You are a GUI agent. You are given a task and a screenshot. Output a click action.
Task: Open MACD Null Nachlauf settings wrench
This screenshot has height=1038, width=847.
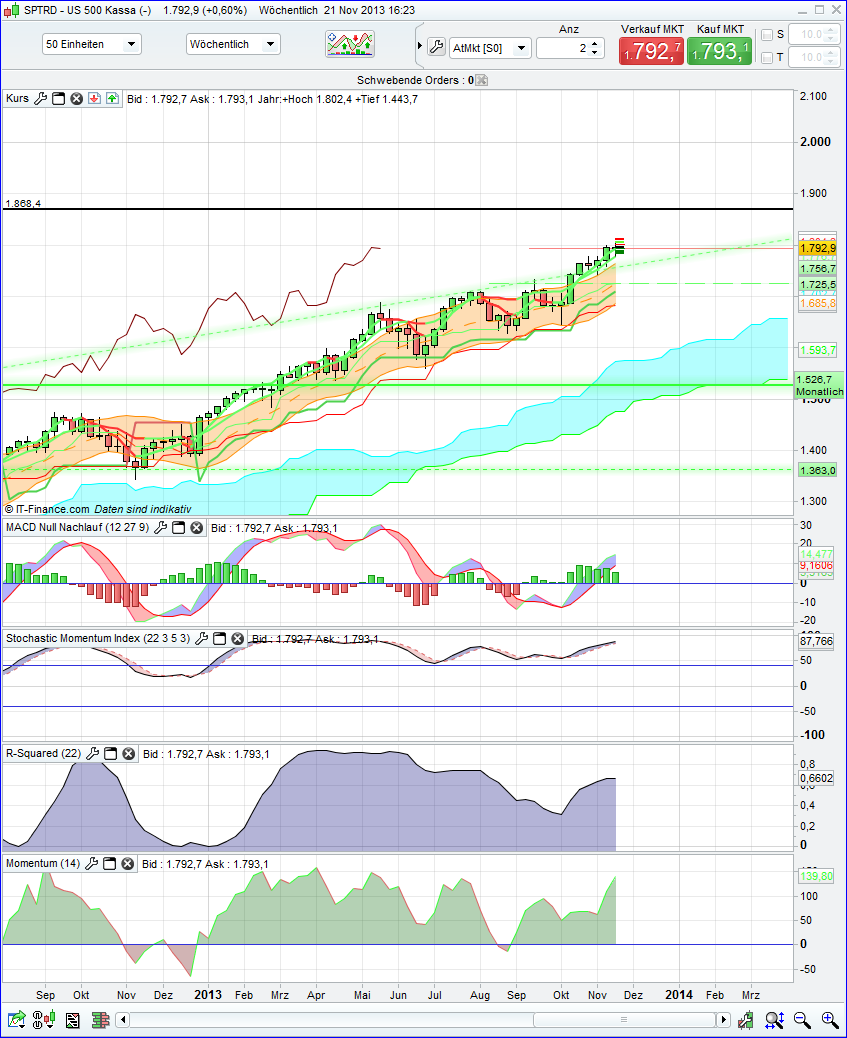[157, 527]
